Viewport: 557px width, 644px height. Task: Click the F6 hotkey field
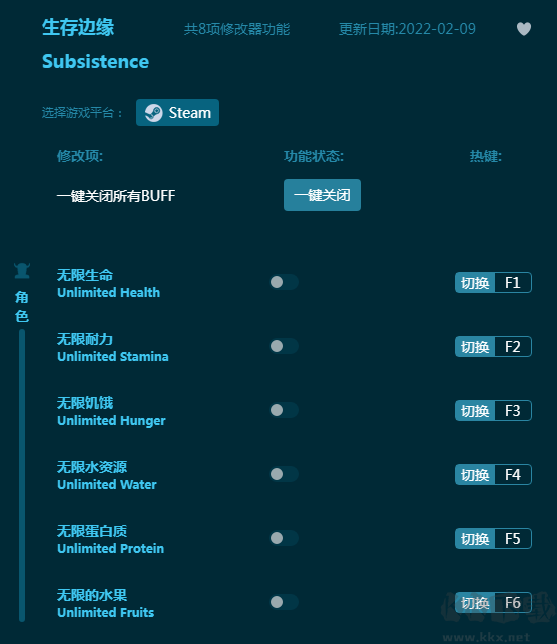(513, 603)
